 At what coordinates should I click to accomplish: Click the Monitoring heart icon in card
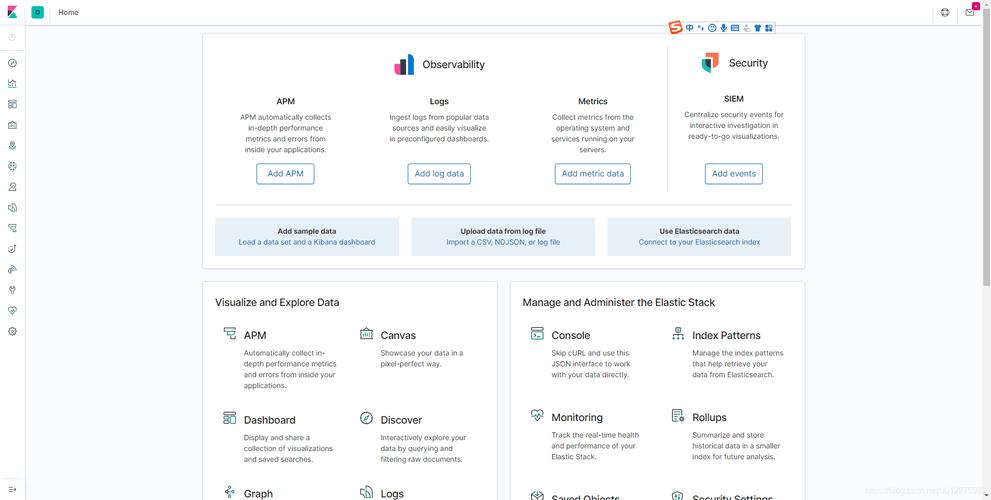pos(537,416)
